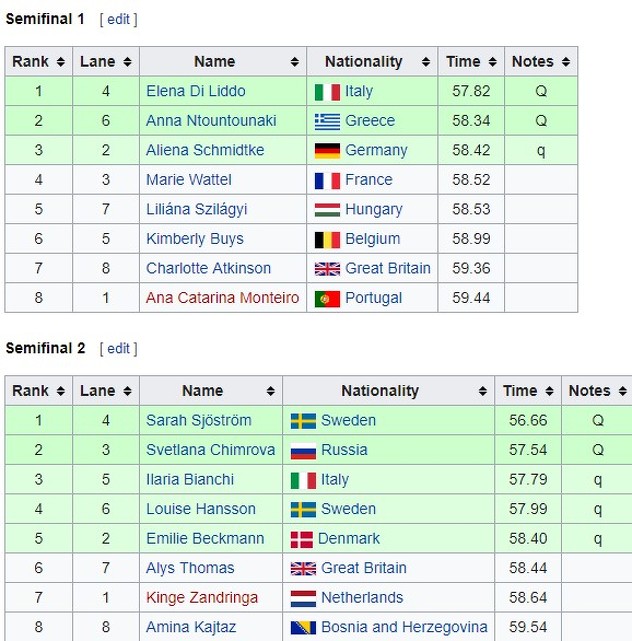Click the Belgium flag icon
632x641 pixels.
pyautogui.click(x=327, y=239)
